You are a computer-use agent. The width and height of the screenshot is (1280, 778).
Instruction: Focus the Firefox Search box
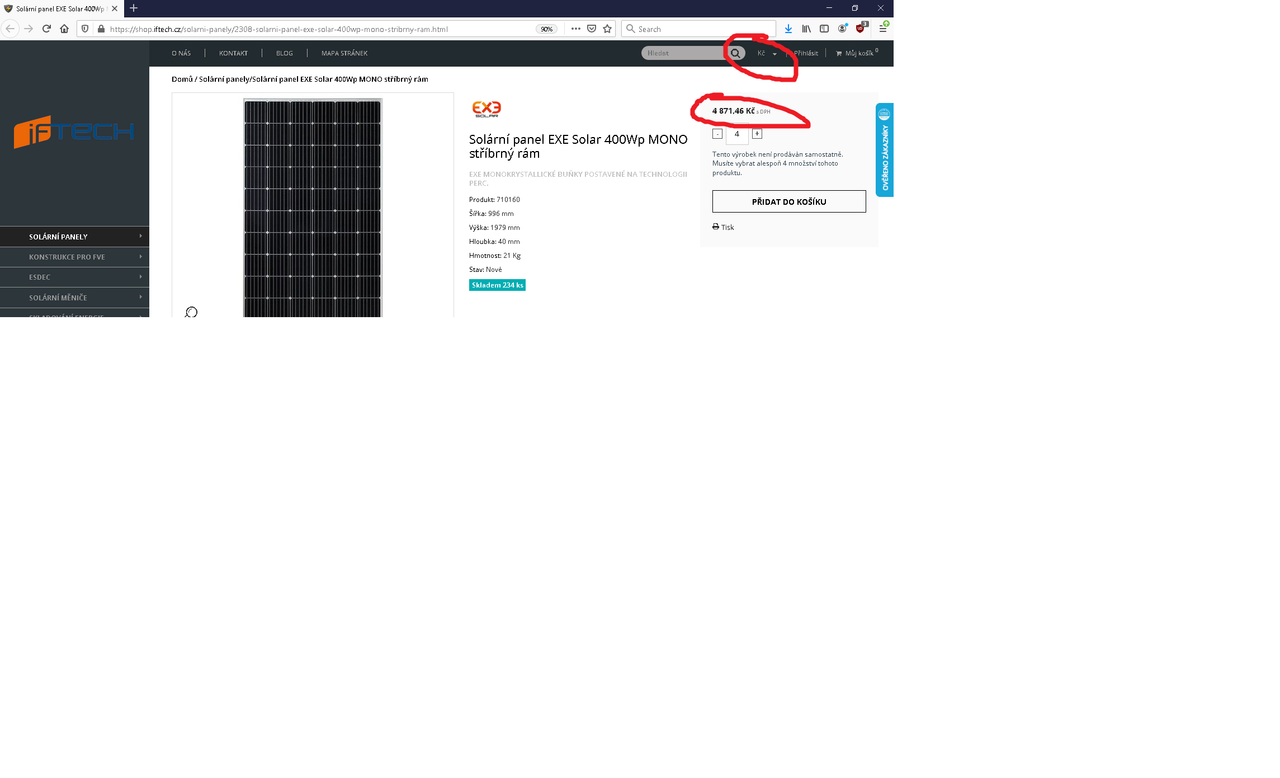698,29
